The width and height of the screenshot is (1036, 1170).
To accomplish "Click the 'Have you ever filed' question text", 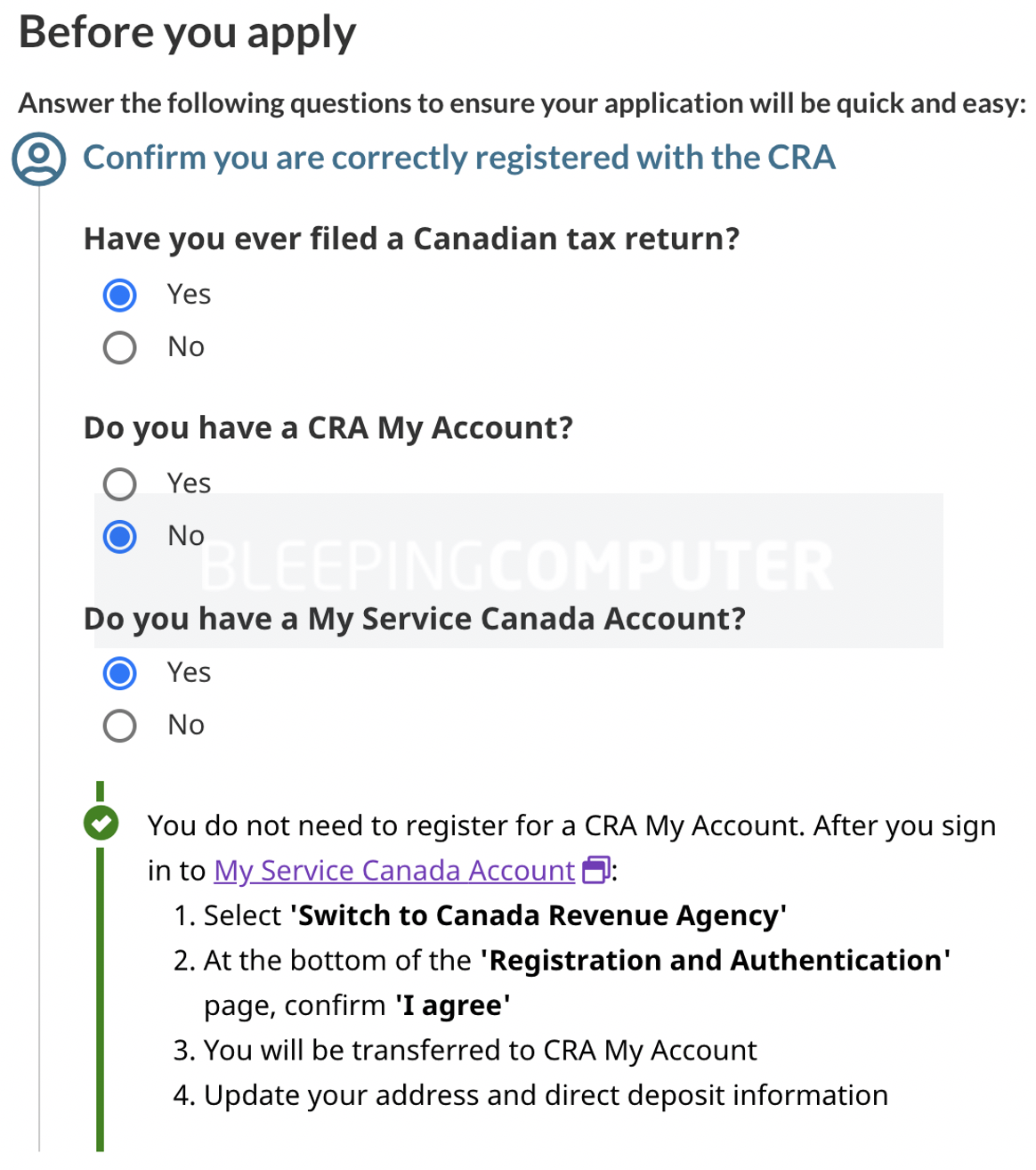I will click(411, 239).
